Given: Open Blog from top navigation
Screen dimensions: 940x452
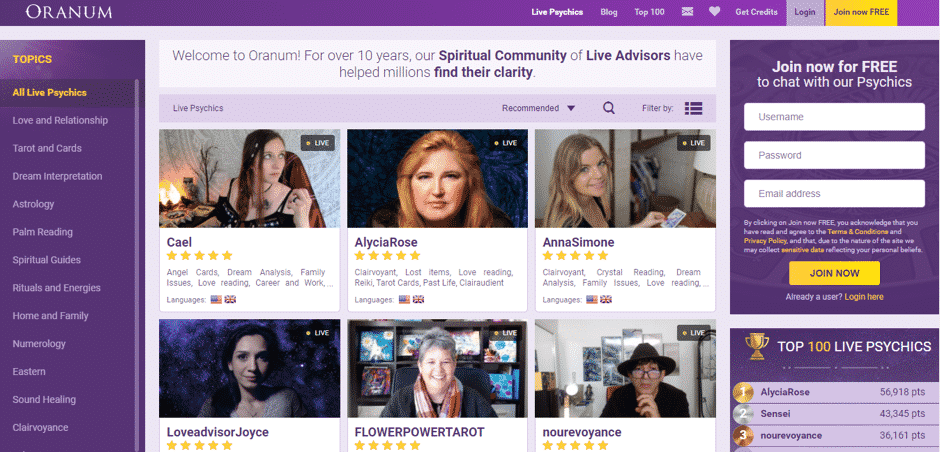Looking at the screenshot, I should [608, 12].
